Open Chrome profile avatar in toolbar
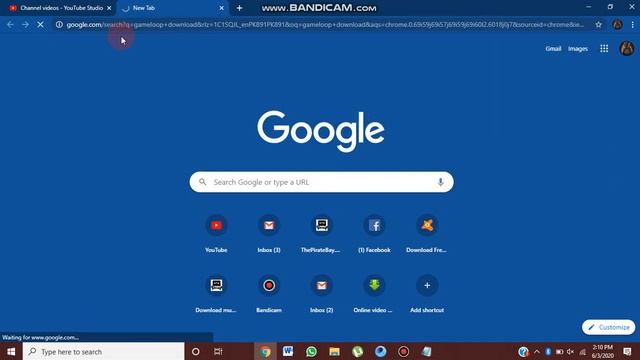Image resolution: width=640 pixels, height=360 pixels. (x=617, y=24)
